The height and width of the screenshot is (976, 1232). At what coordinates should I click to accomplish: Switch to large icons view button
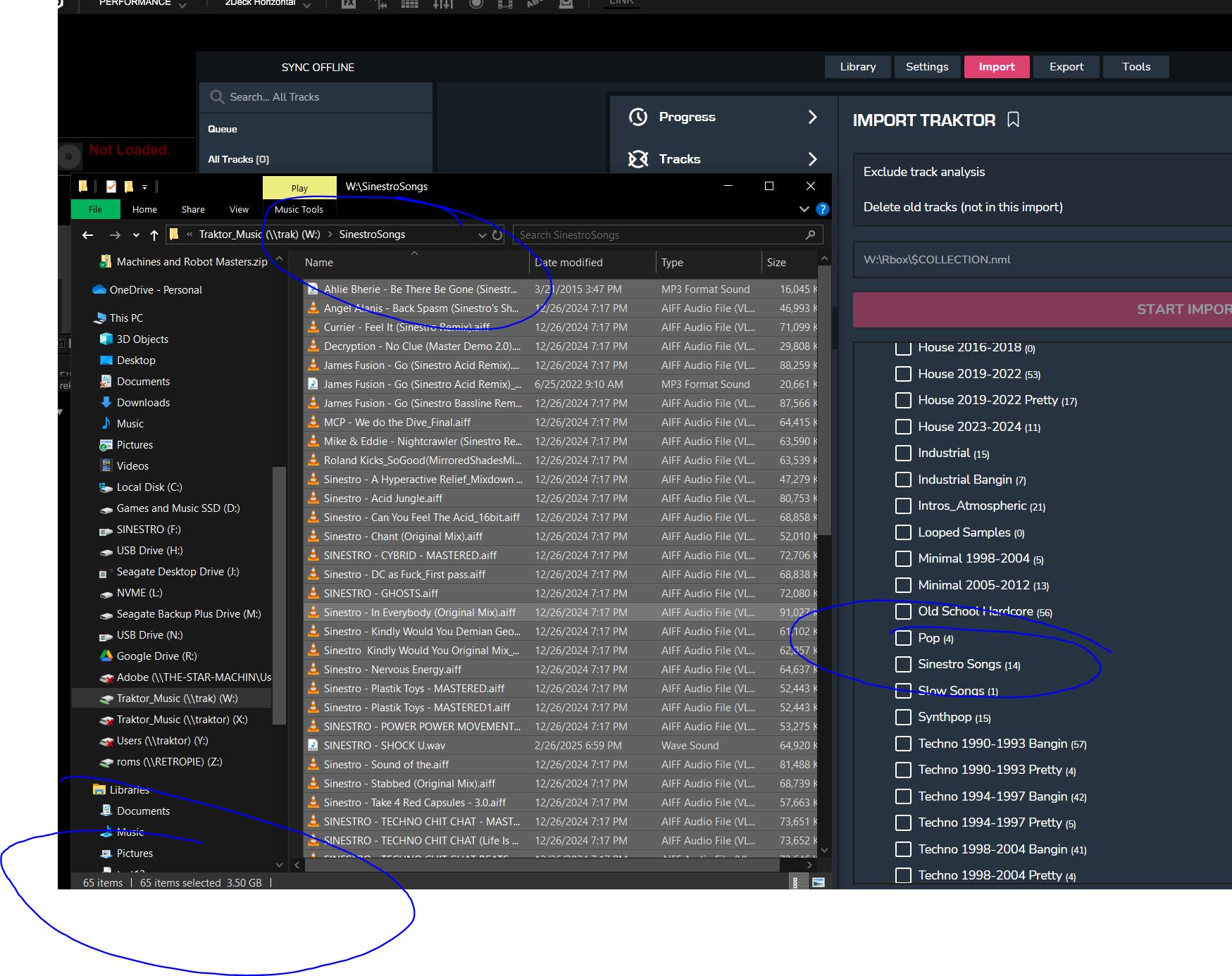818,882
